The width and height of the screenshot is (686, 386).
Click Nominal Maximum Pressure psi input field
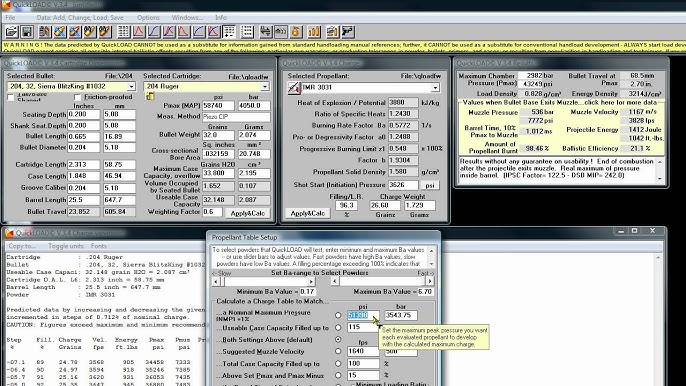(x=363, y=315)
